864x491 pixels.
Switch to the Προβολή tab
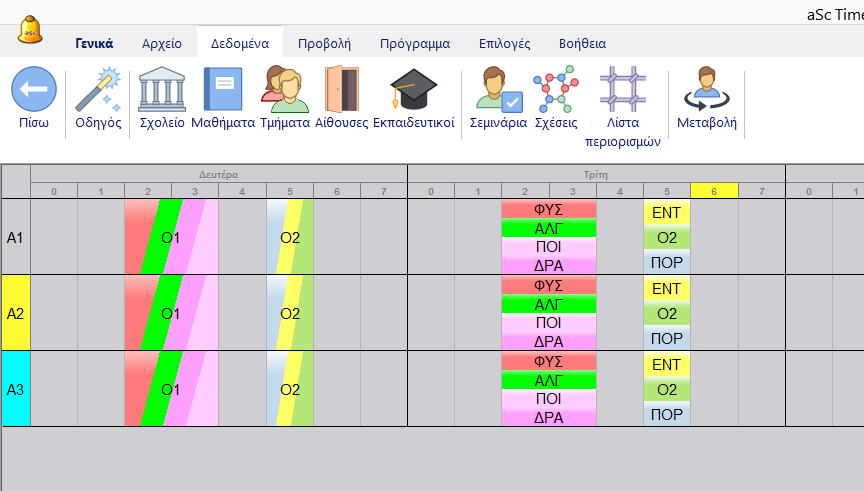(x=323, y=43)
